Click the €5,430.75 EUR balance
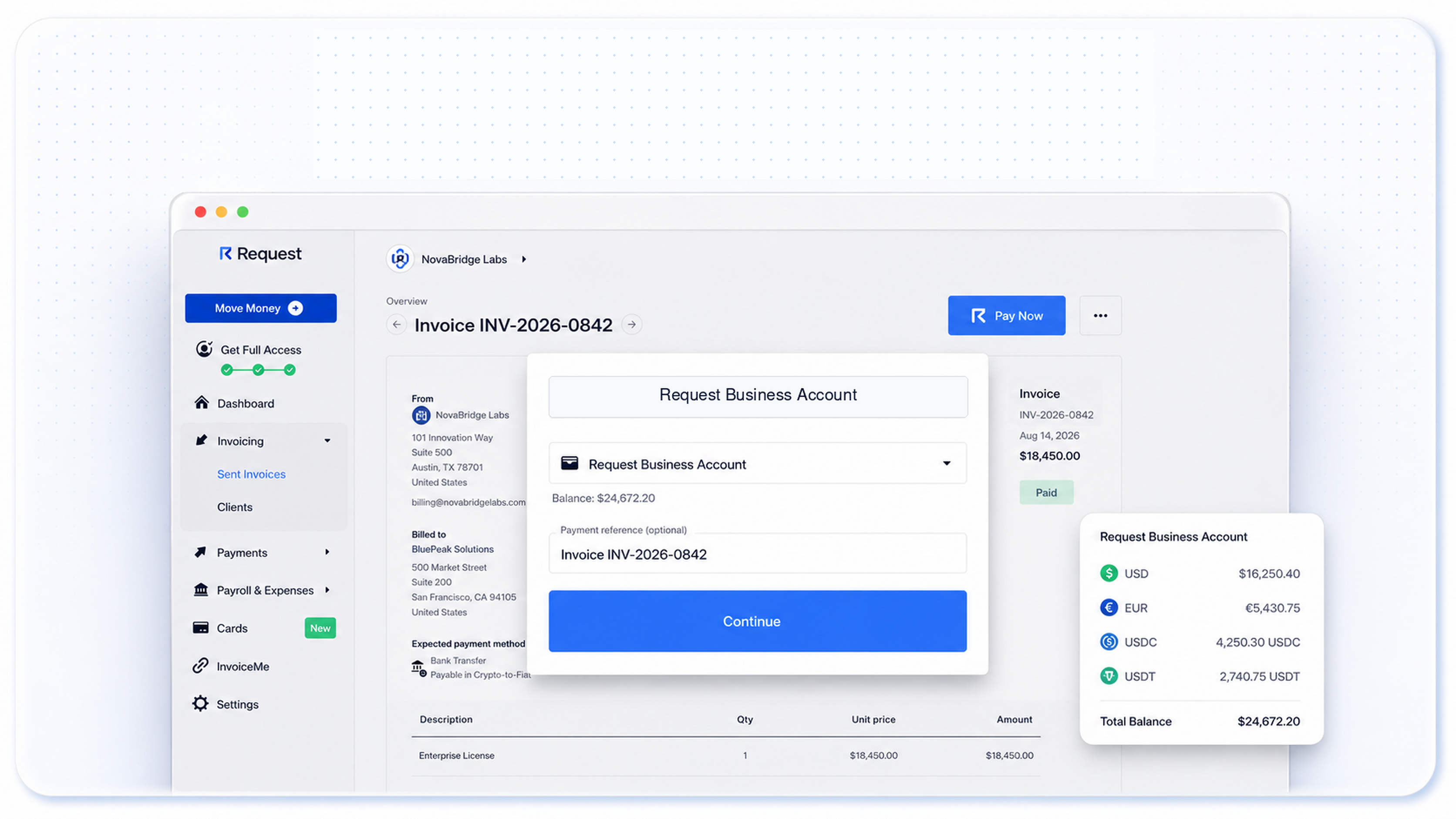This screenshot has height=819, width=1456. tap(1273, 609)
